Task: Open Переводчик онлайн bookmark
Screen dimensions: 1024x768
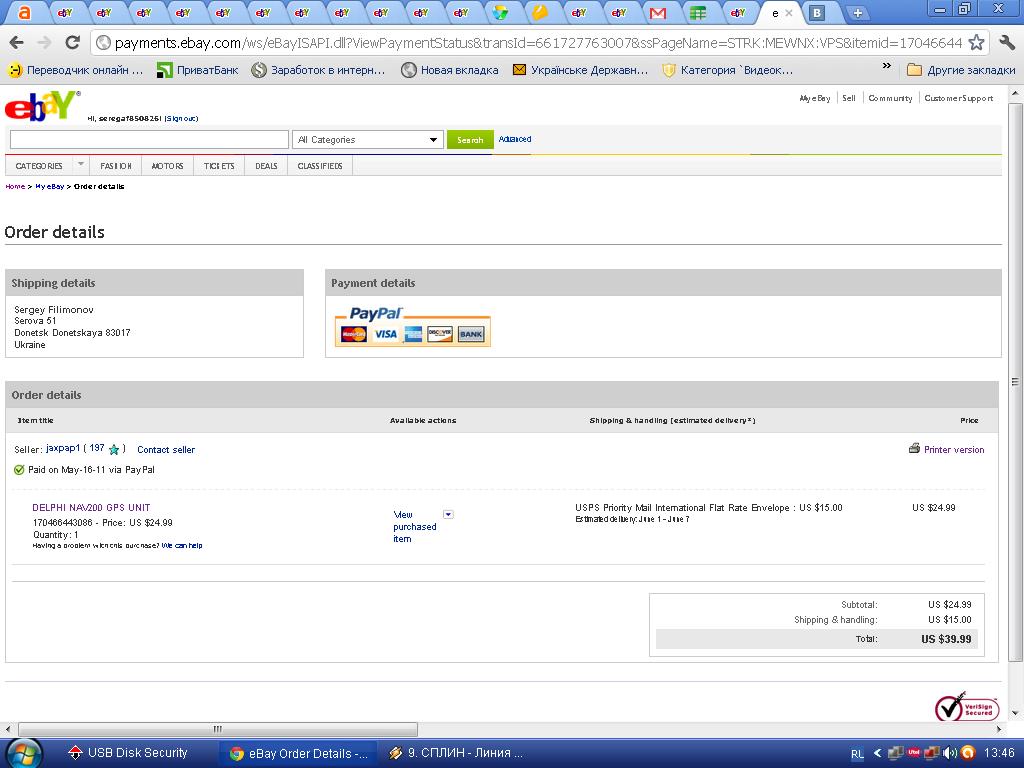Action: [x=75, y=70]
